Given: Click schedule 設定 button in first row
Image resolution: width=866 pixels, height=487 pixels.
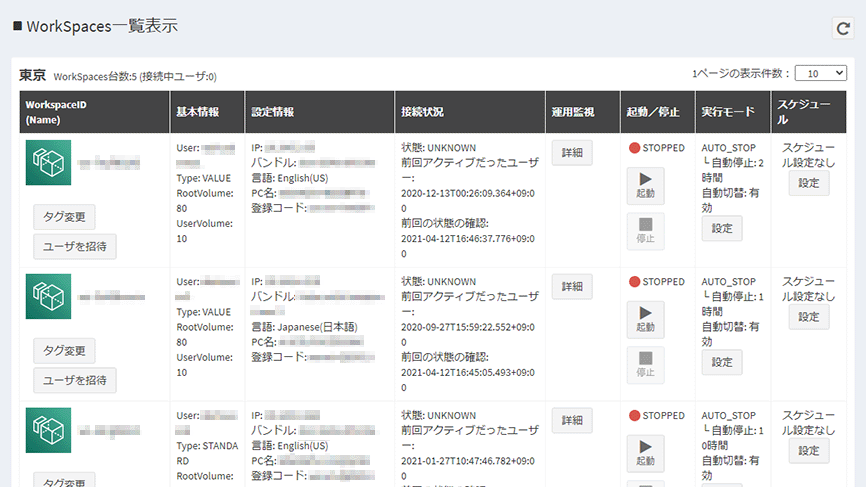Looking at the screenshot, I should (x=809, y=183).
